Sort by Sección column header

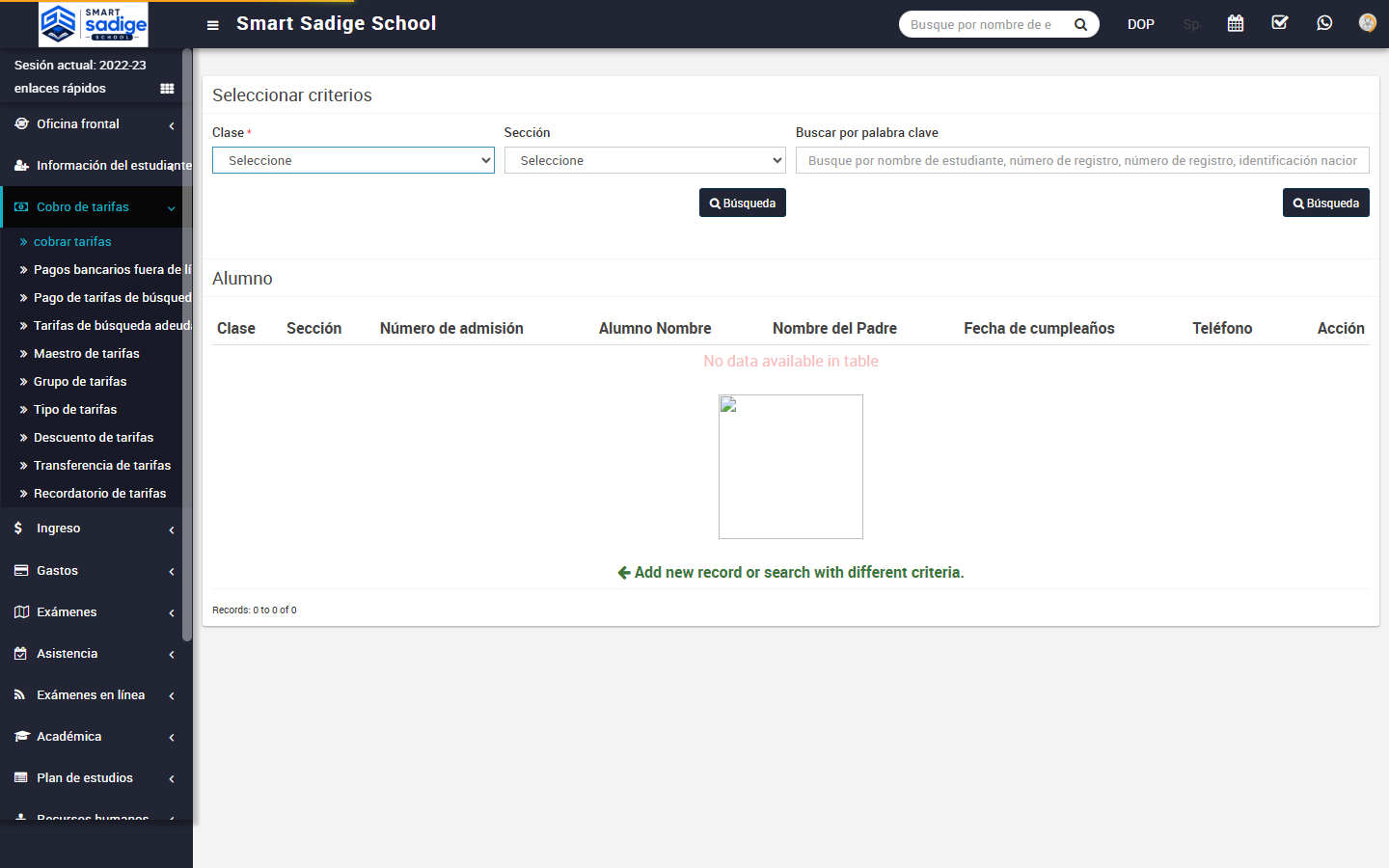pyautogui.click(x=314, y=328)
